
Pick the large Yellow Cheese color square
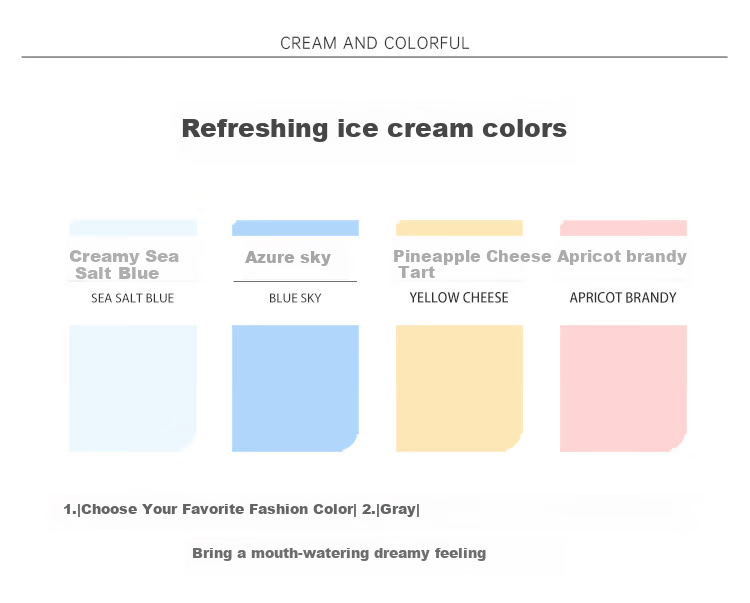459,388
